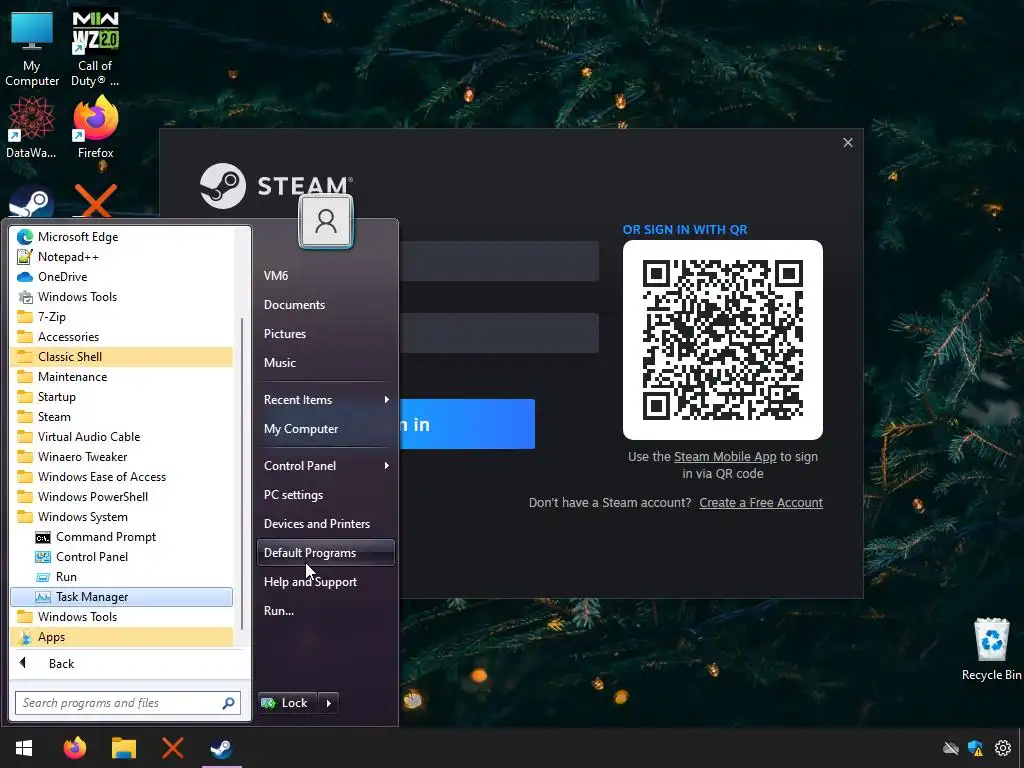
Task: Launch Firefox from desktop shortcut
Action: (x=95, y=127)
